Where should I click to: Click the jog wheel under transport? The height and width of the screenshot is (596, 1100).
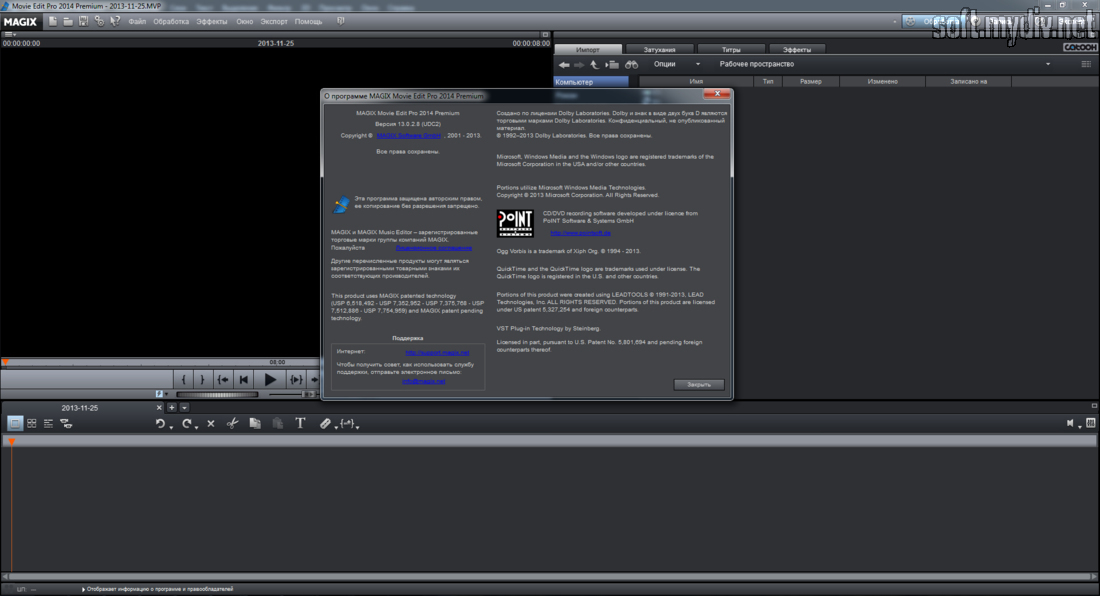click(x=217, y=395)
